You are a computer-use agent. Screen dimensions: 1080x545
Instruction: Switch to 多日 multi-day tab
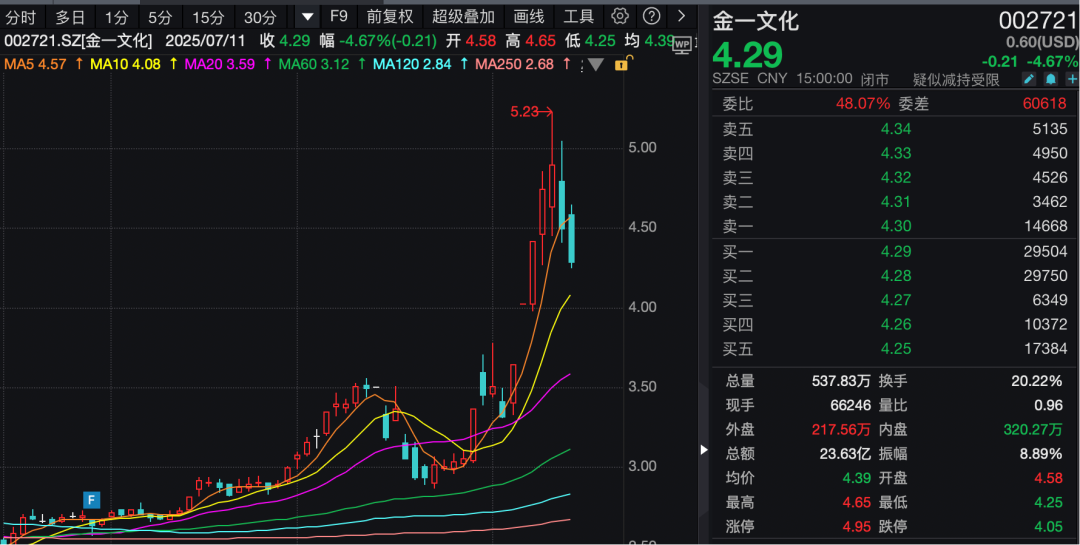(70, 16)
